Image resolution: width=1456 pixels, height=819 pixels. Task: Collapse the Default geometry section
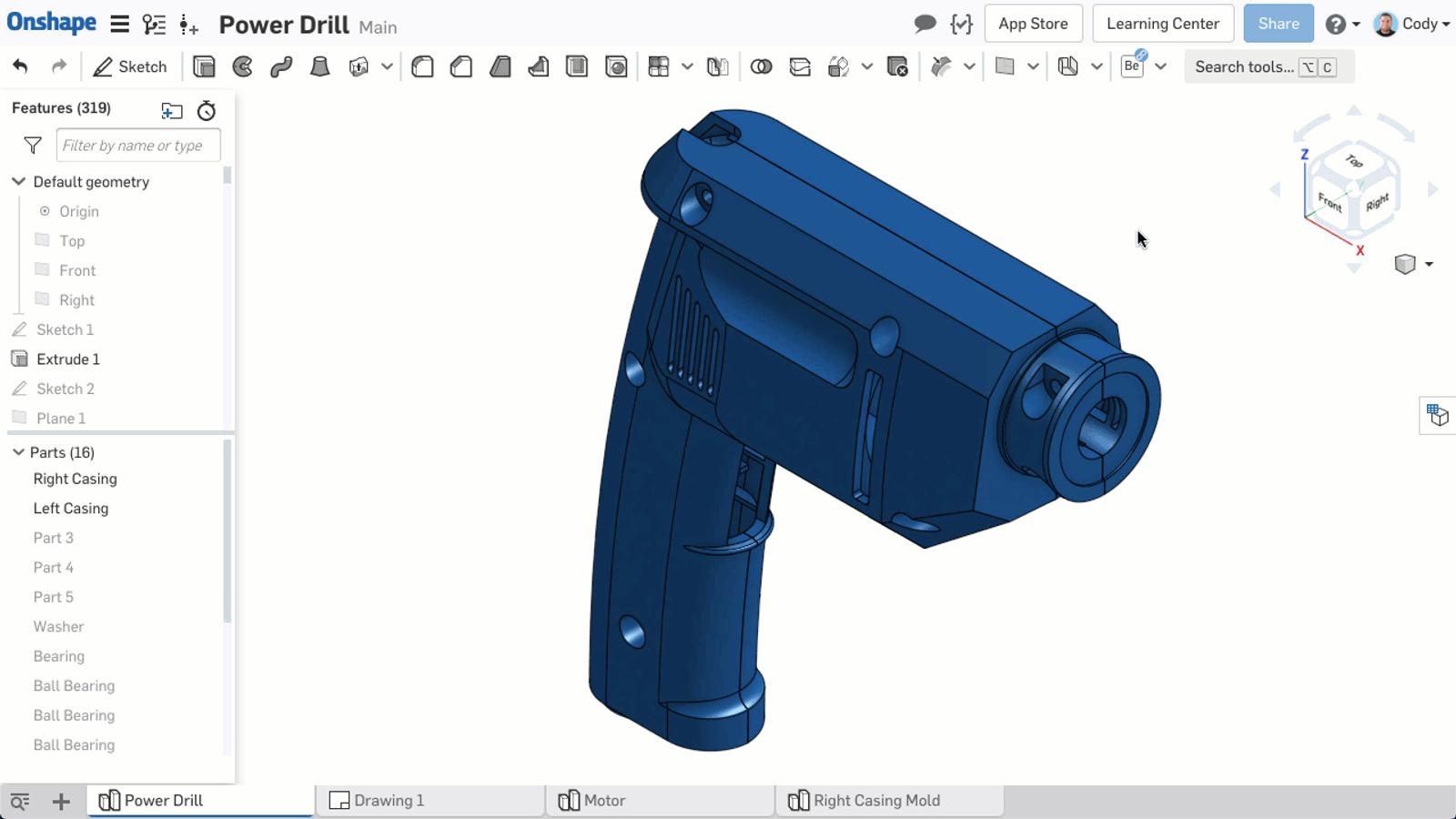pos(17,181)
